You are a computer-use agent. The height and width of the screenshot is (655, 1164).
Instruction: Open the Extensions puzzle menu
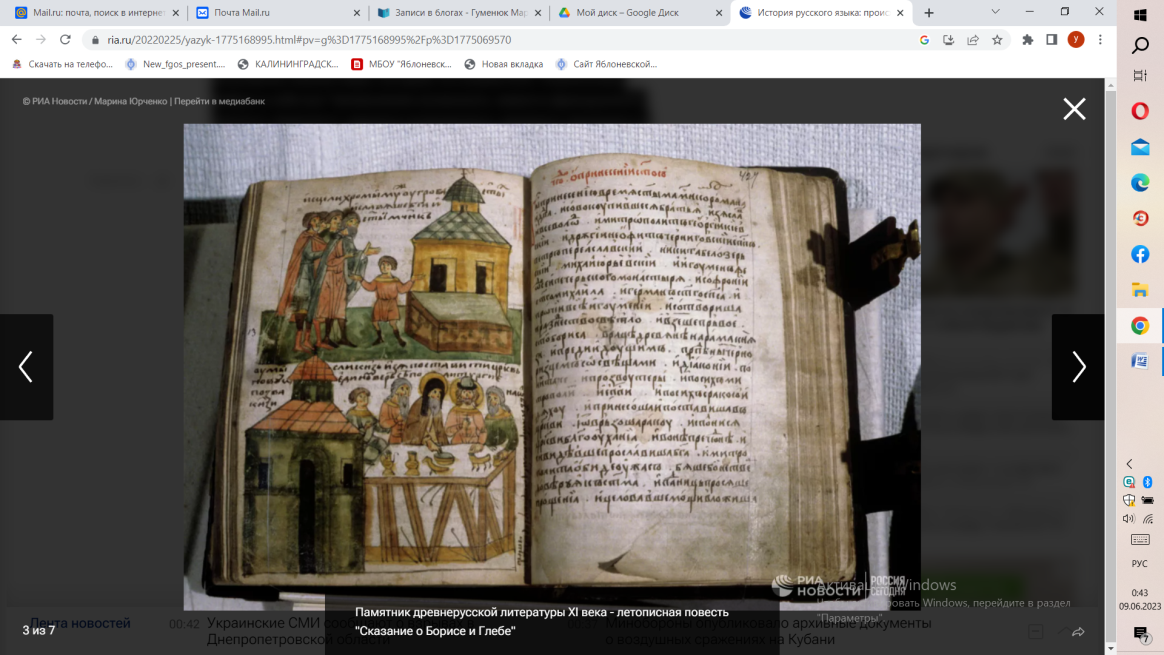1027,40
